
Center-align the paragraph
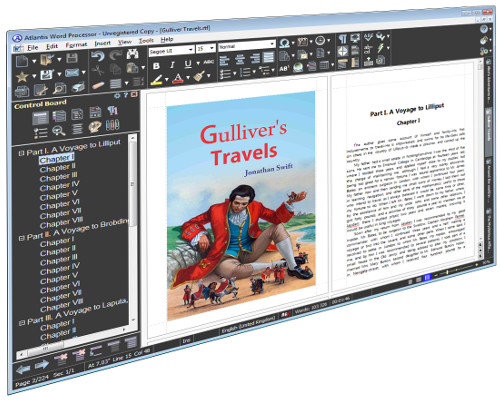point(240,59)
